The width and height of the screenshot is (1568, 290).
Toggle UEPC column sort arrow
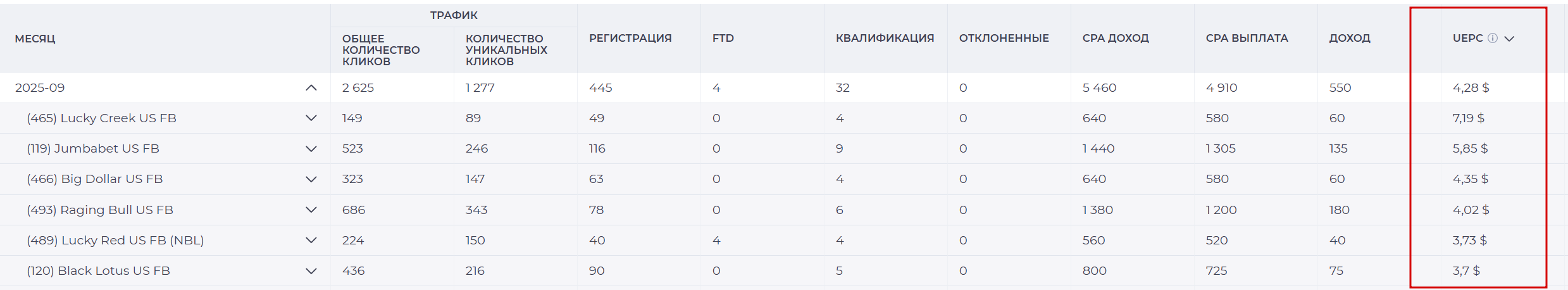pyautogui.click(x=1509, y=39)
